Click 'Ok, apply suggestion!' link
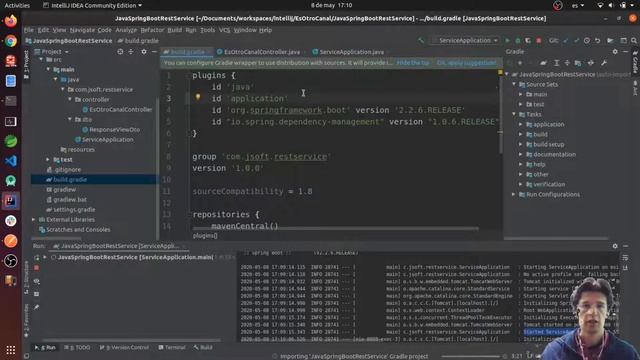Screen dimensions: 640x360 point(467,63)
